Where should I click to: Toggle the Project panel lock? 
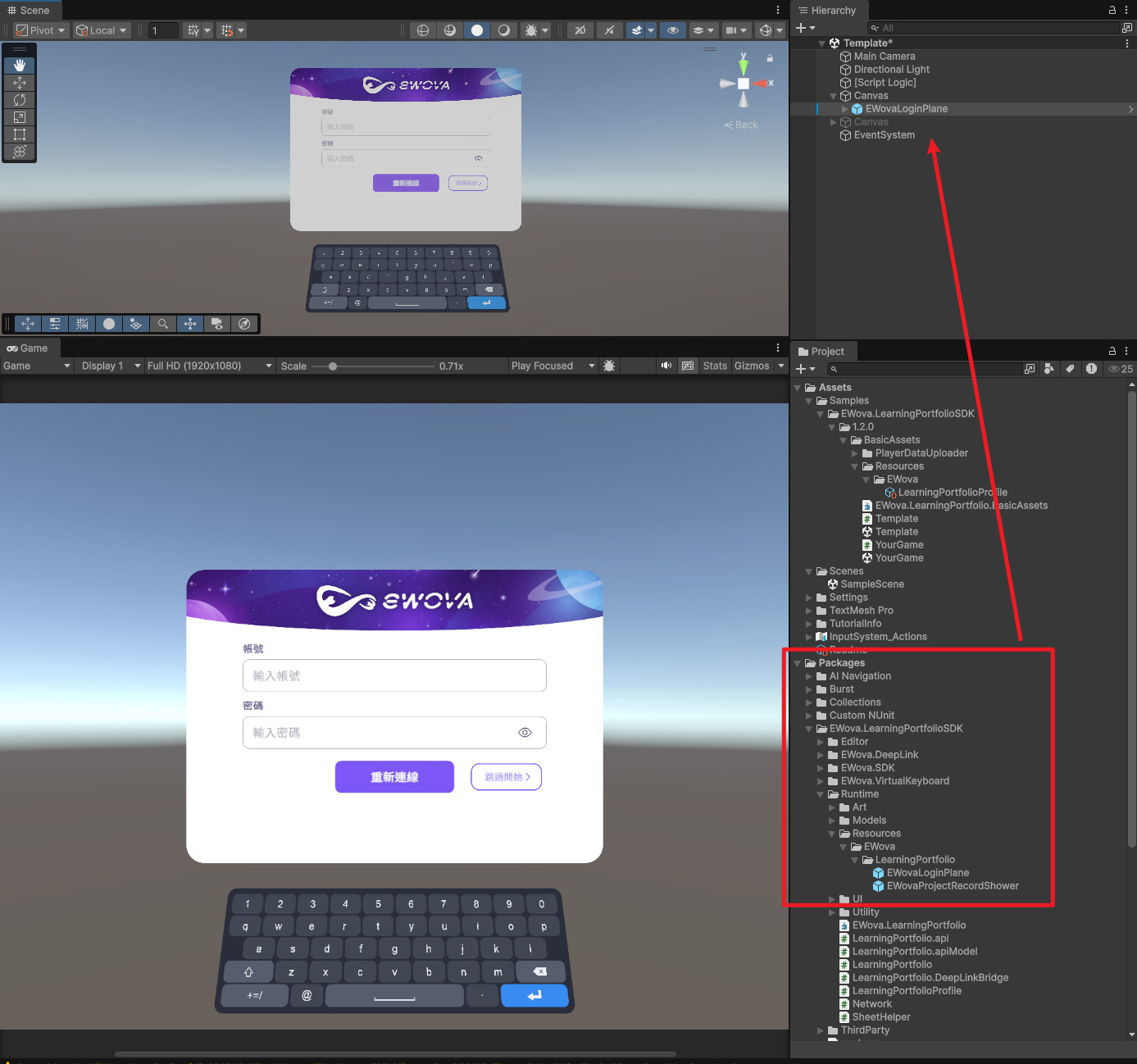(x=1112, y=351)
